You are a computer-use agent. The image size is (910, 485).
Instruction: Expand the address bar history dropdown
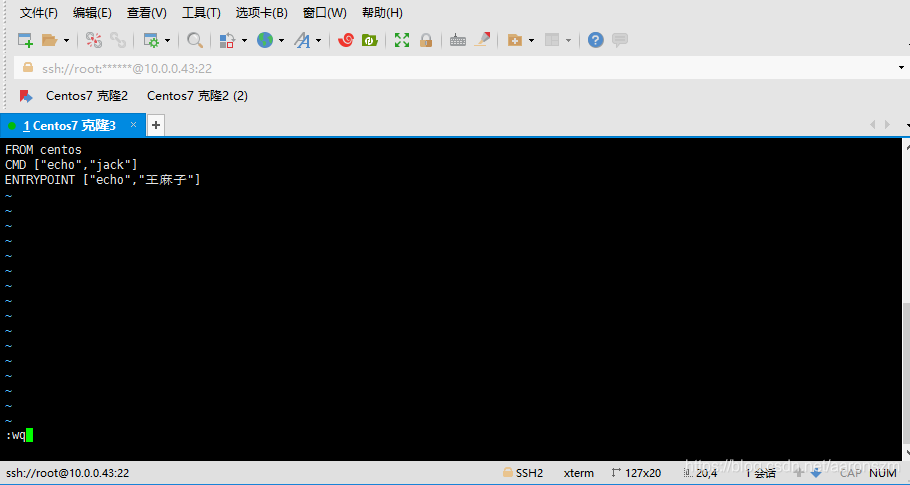[901, 68]
